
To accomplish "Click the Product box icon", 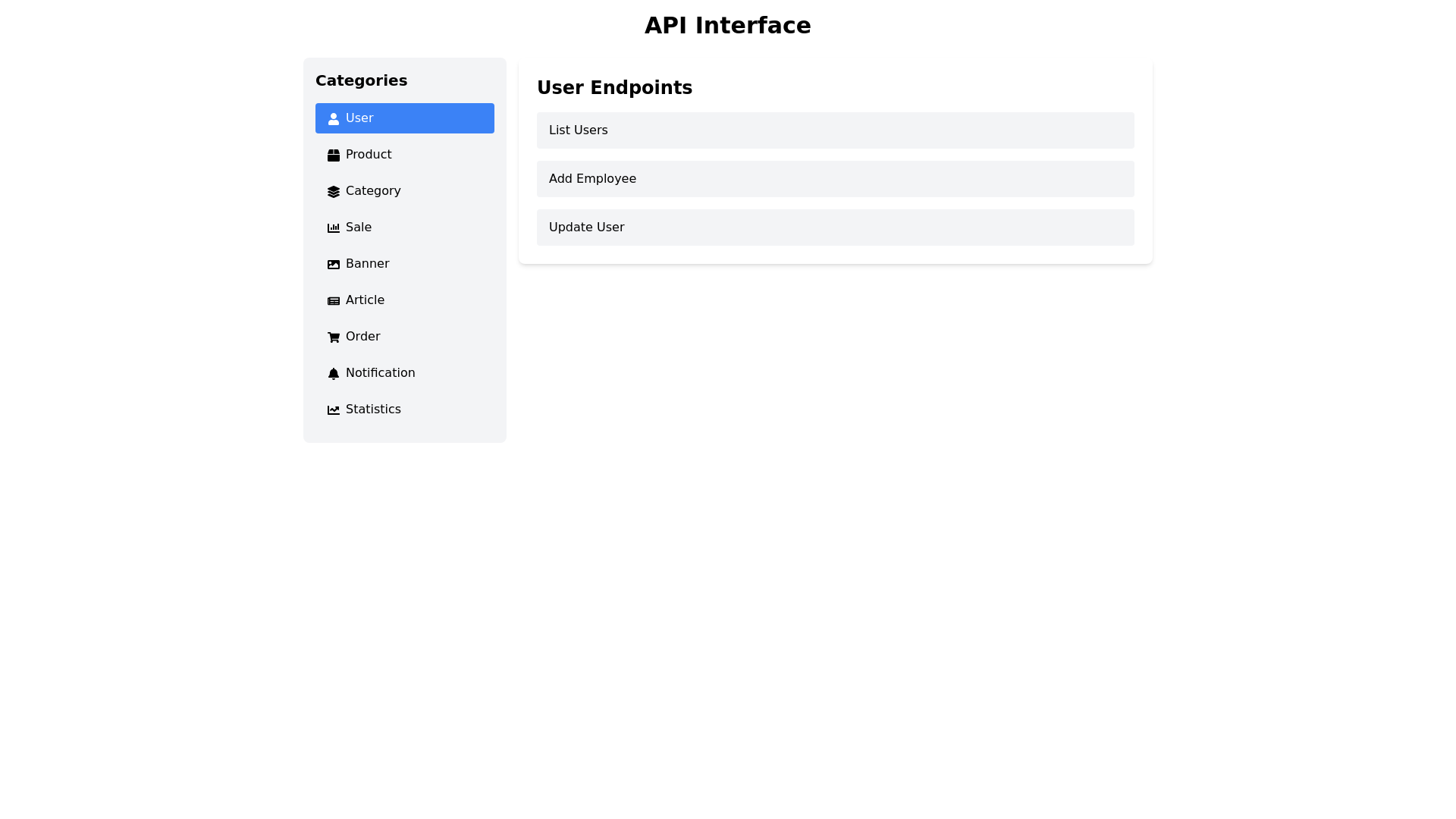I will (334, 155).
